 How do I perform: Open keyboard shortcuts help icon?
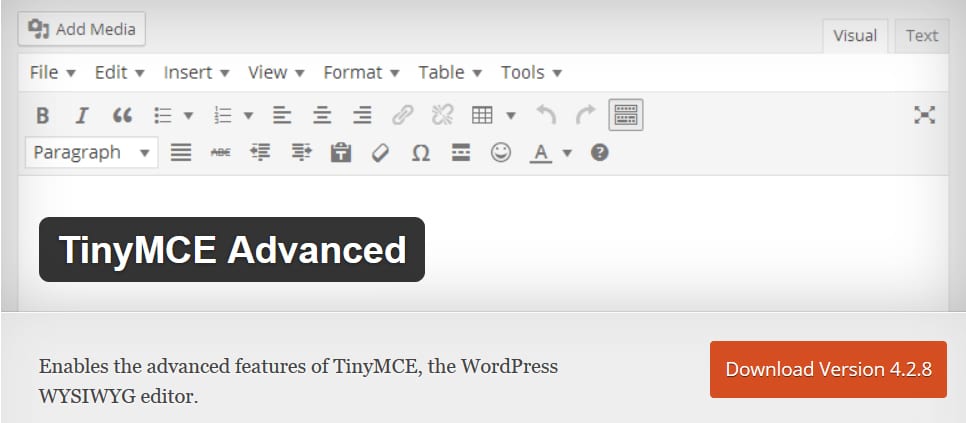[x=599, y=152]
